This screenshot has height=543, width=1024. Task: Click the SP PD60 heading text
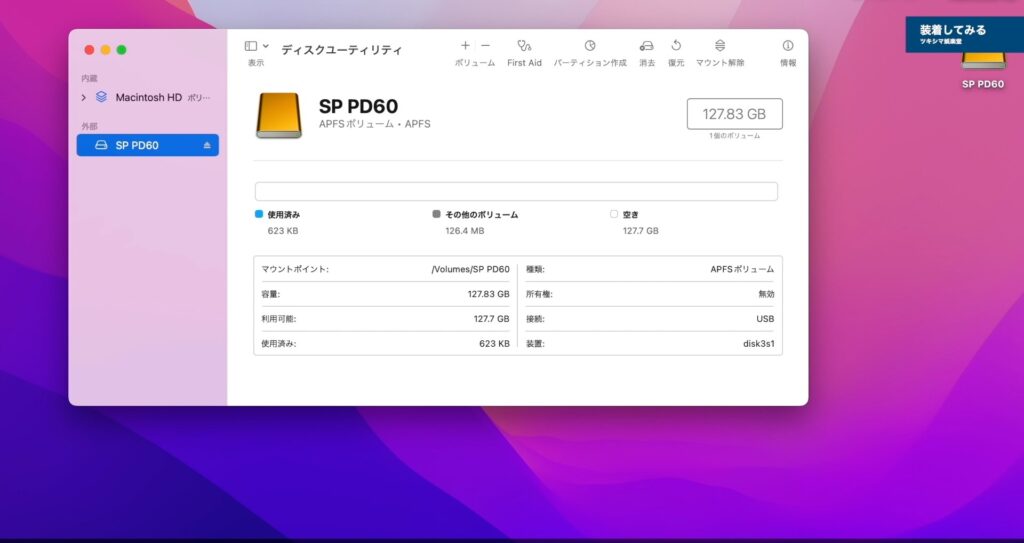359,106
